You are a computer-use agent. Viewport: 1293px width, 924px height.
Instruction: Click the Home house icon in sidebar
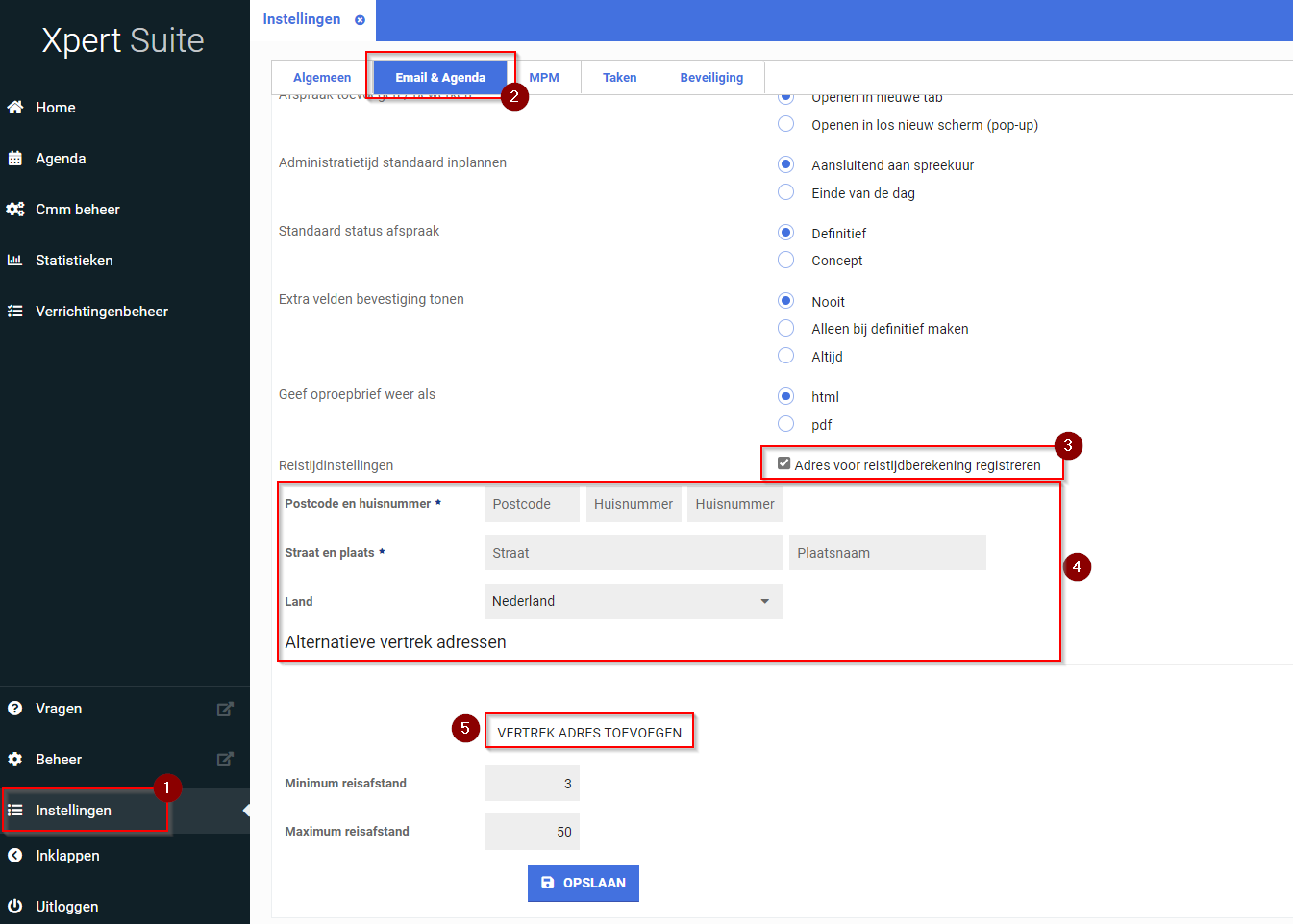[x=15, y=108]
